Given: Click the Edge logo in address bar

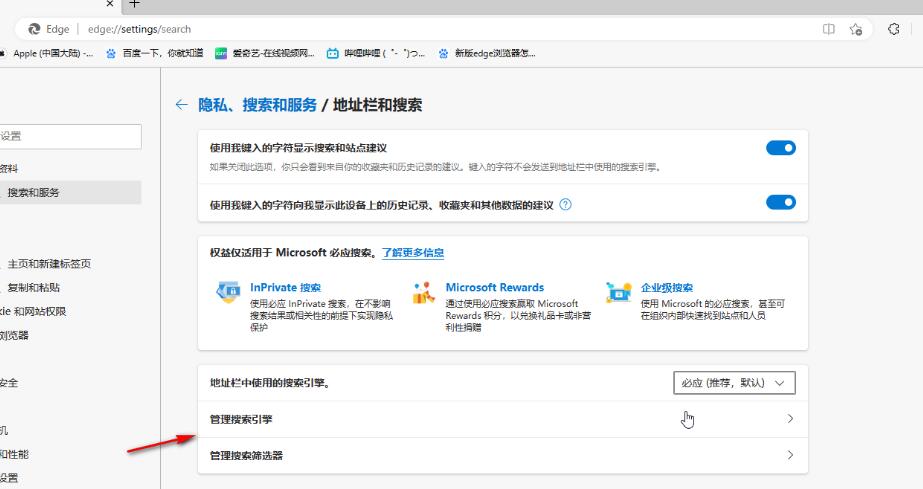Looking at the screenshot, I should [x=34, y=29].
